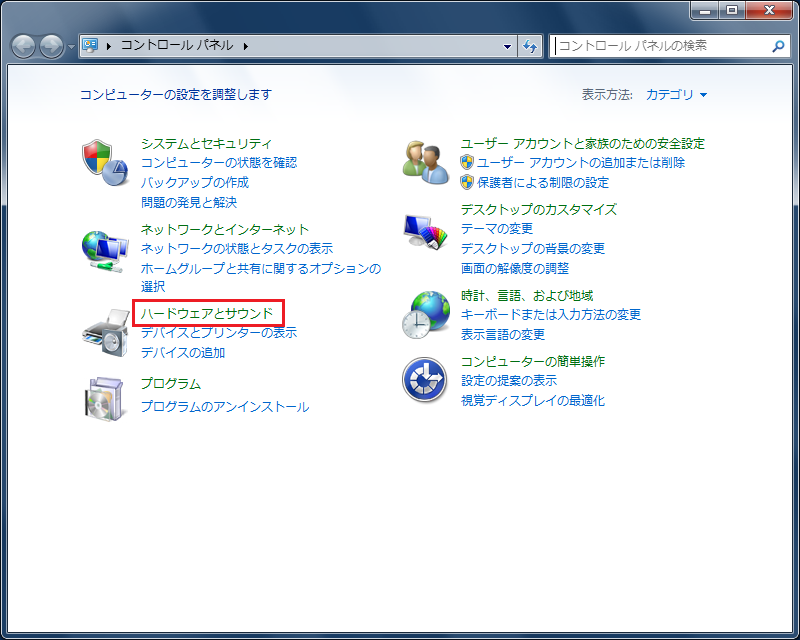800x640 pixels.
Task: Click the Desktop Customization monitor icon
Action: click(426, 232)
